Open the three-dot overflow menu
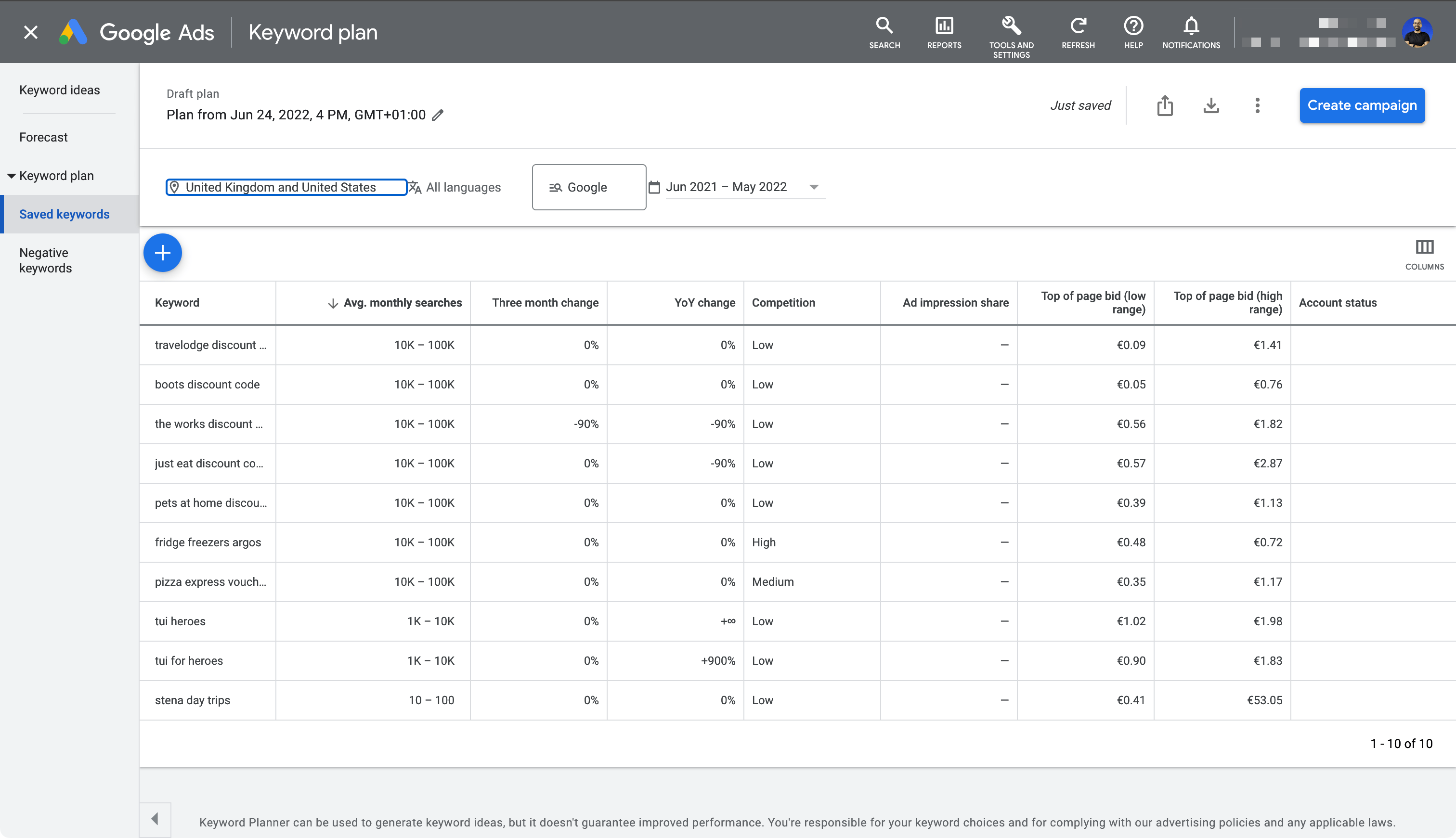Viewport: 1456px width, 838px height. [1257, 105]
